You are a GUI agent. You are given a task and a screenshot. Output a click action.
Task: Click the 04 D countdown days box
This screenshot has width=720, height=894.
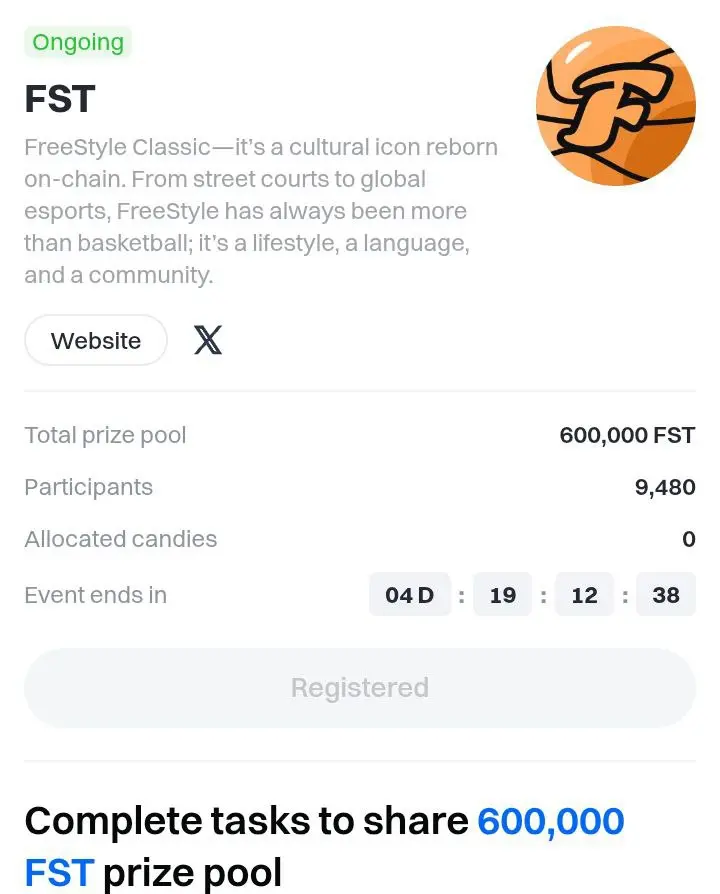[410, 595]
